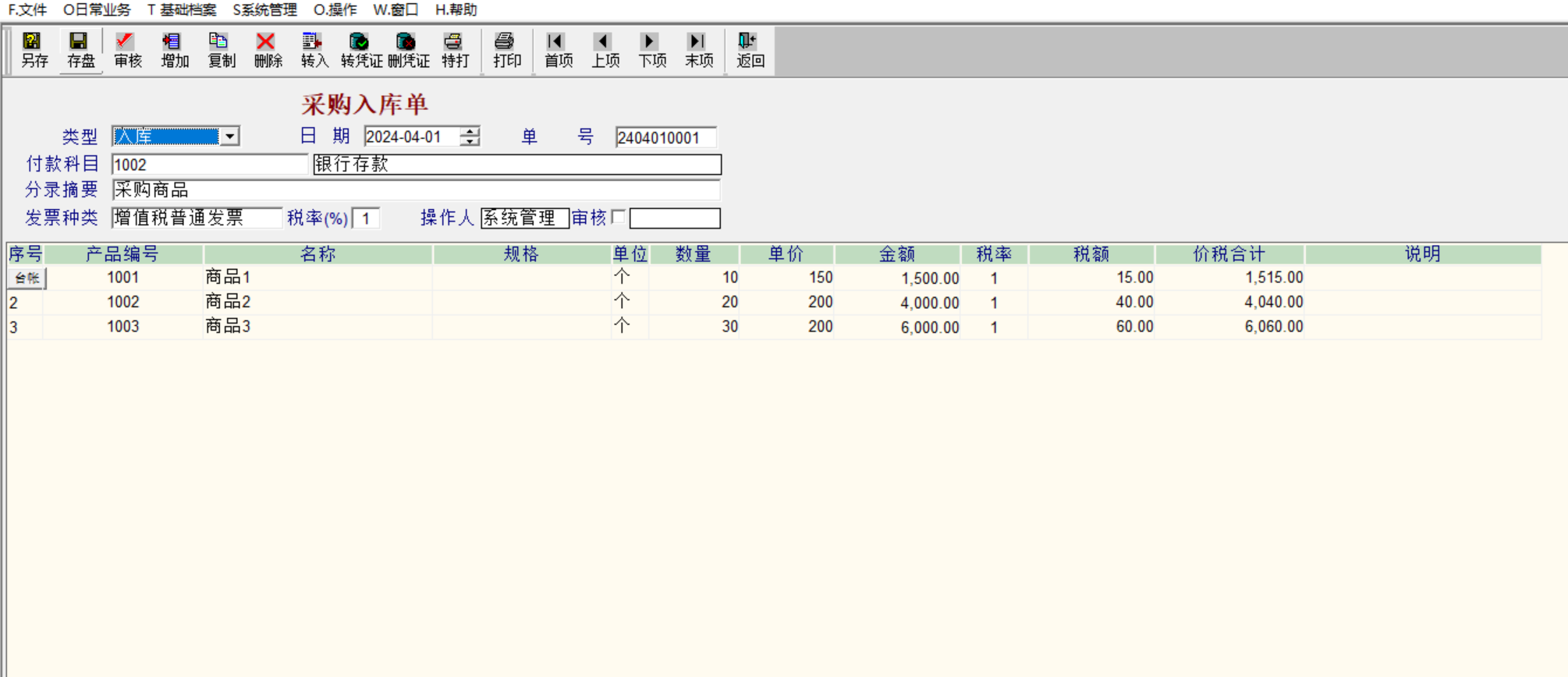The height and width of the screenshot is (677, 1568).
Task: Open the F.文件 menu
Action: click(x=27, y=9)
